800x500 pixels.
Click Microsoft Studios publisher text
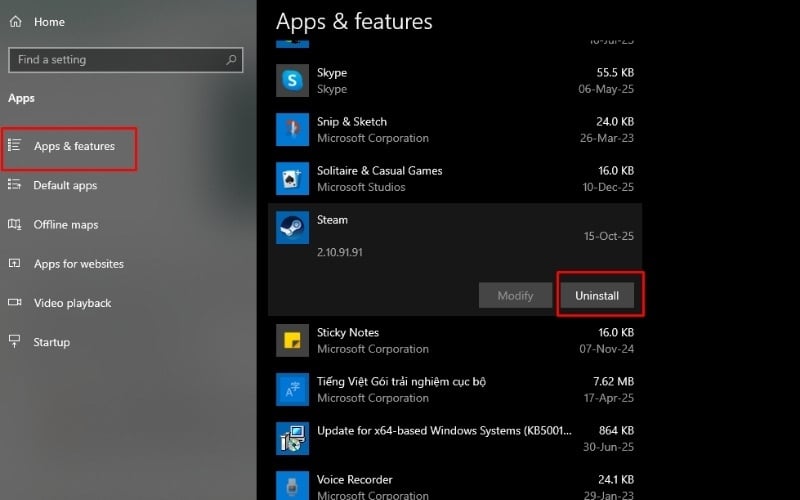(x=361, y=187)
